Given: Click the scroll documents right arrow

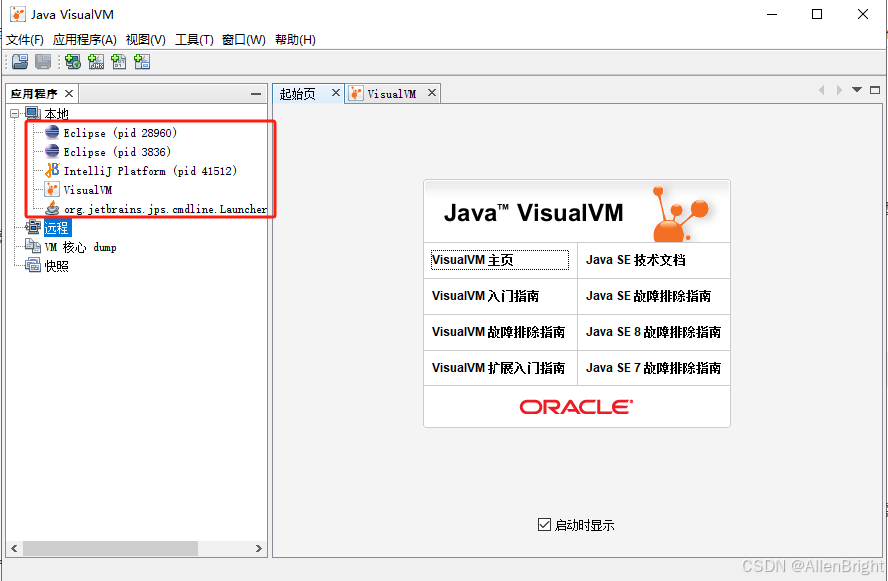Looking at the screenshot, I should 839,90.
